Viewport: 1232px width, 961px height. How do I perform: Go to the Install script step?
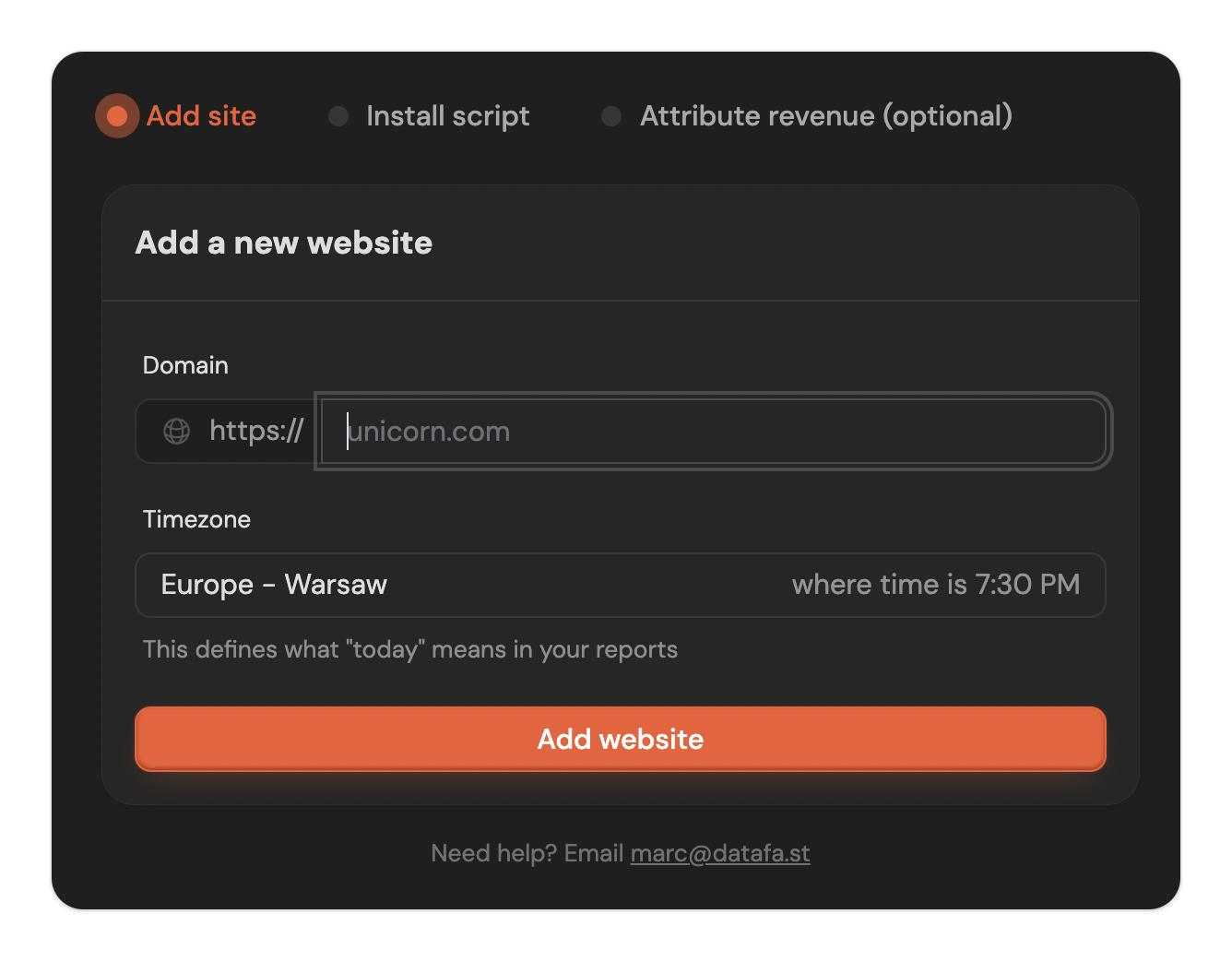click(x=448, y=116)
